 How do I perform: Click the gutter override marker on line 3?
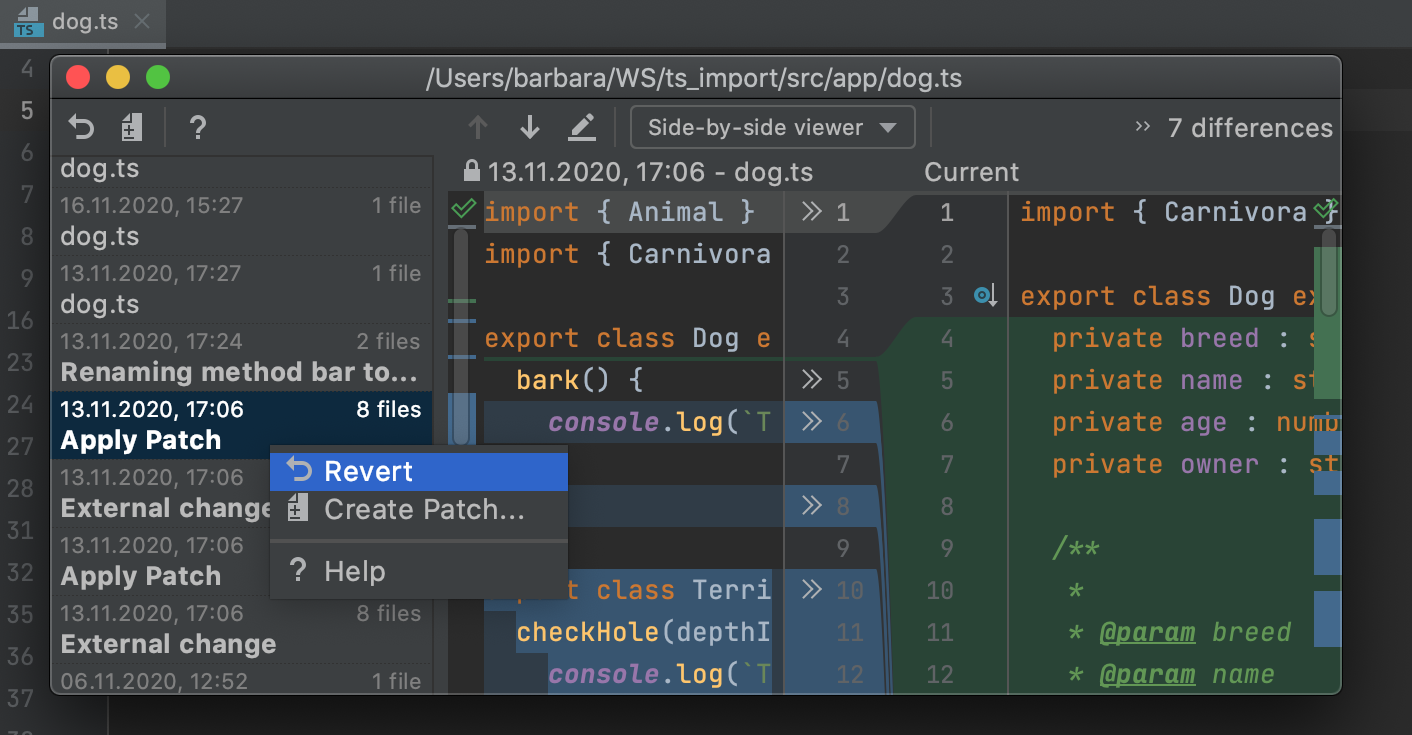click(x=985, y=296)
